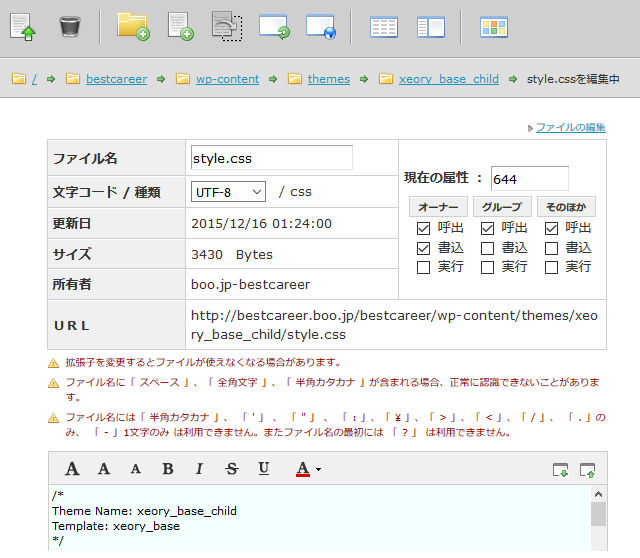
Task: Click the refresh window icon
Action: pos(274,27)
